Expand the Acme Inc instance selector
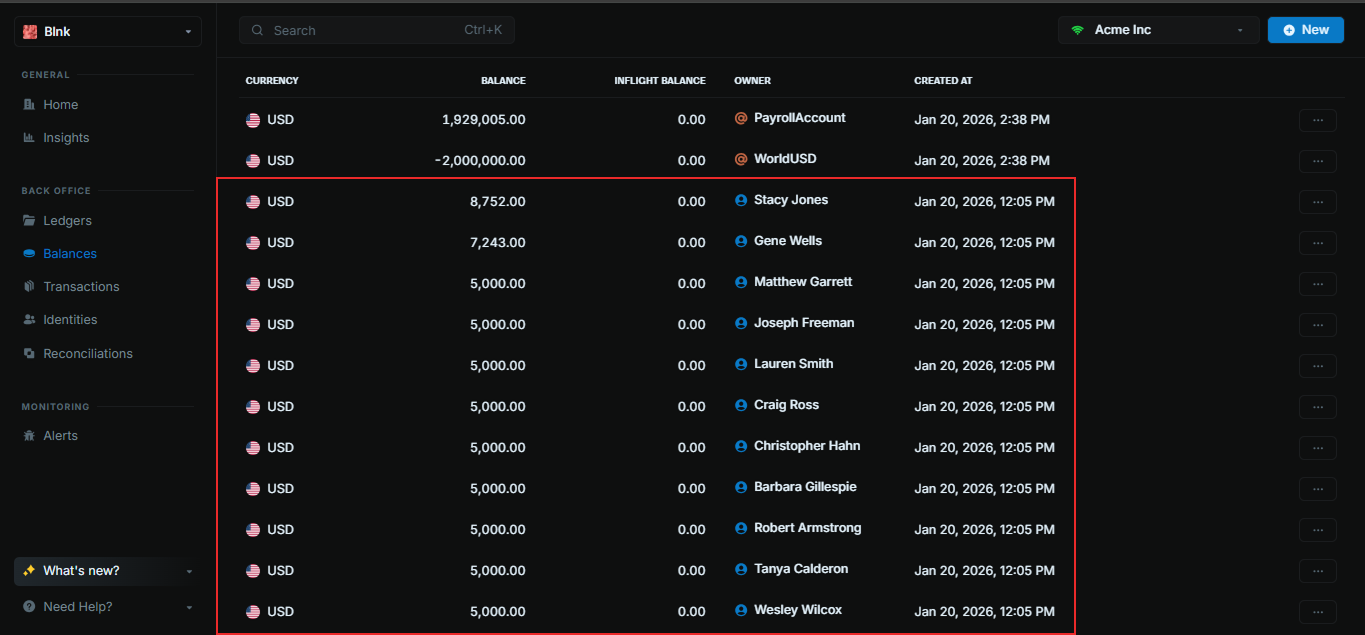Screen dimensions: 1365x635 point(1158,30)
